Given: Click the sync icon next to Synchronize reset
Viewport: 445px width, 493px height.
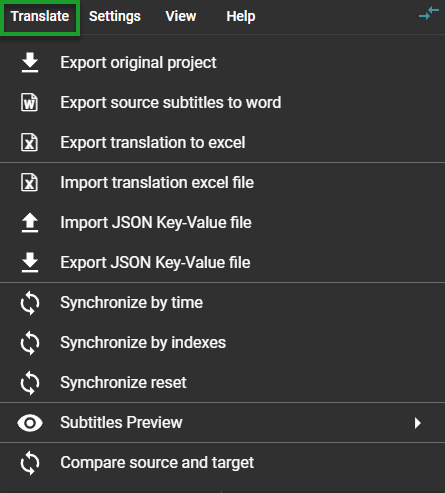Looking at the screenshot, I should (30, 383).
